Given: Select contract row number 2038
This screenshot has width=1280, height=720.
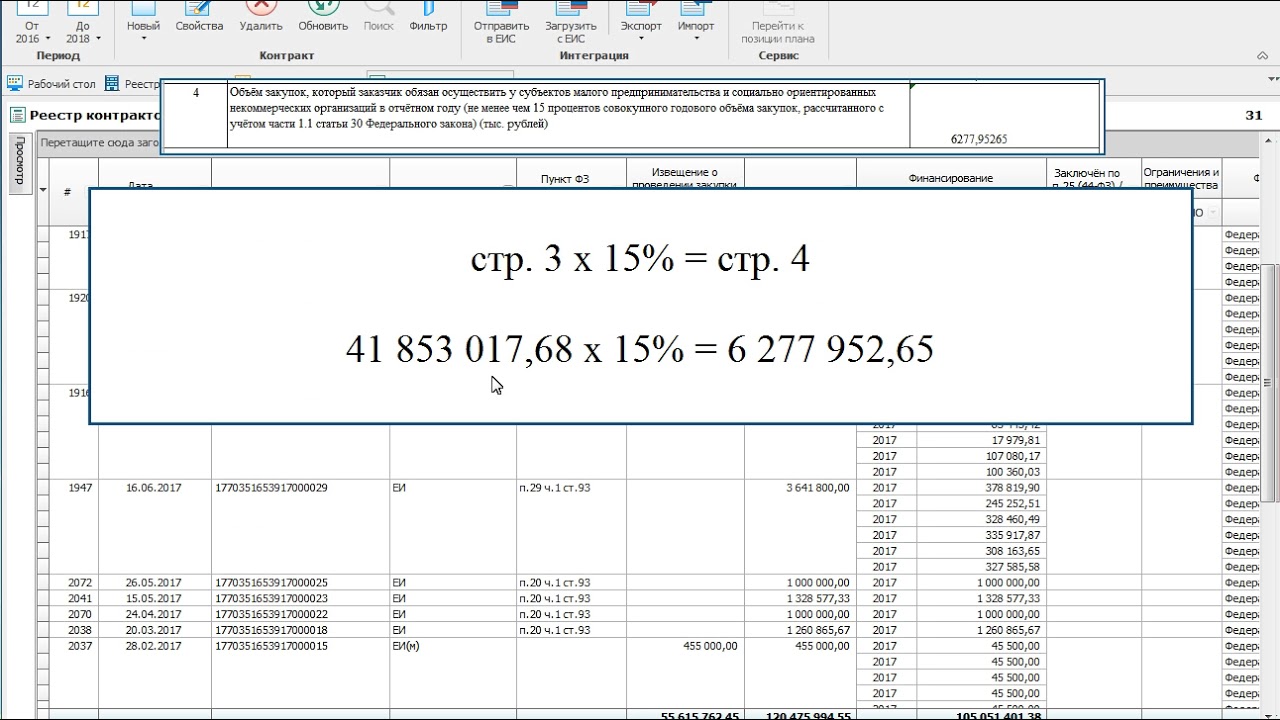Looking at the screenshot, I should click(79, 630).
